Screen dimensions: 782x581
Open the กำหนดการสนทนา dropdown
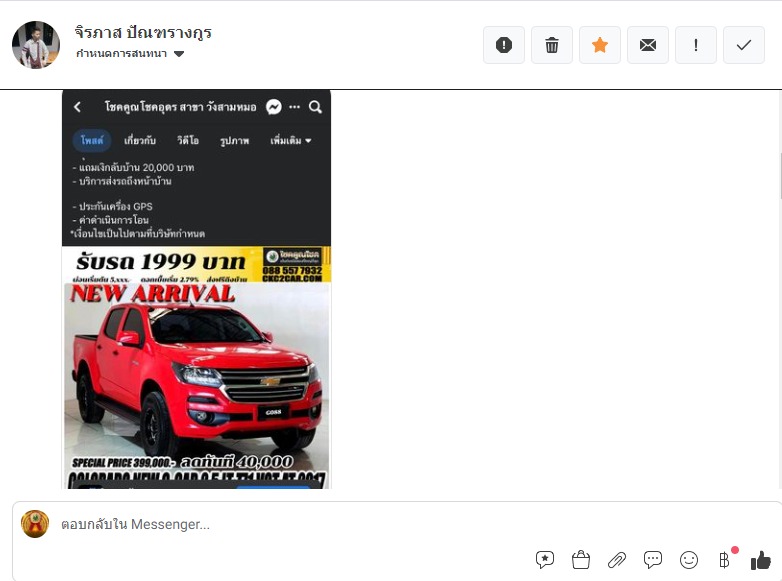130,53
